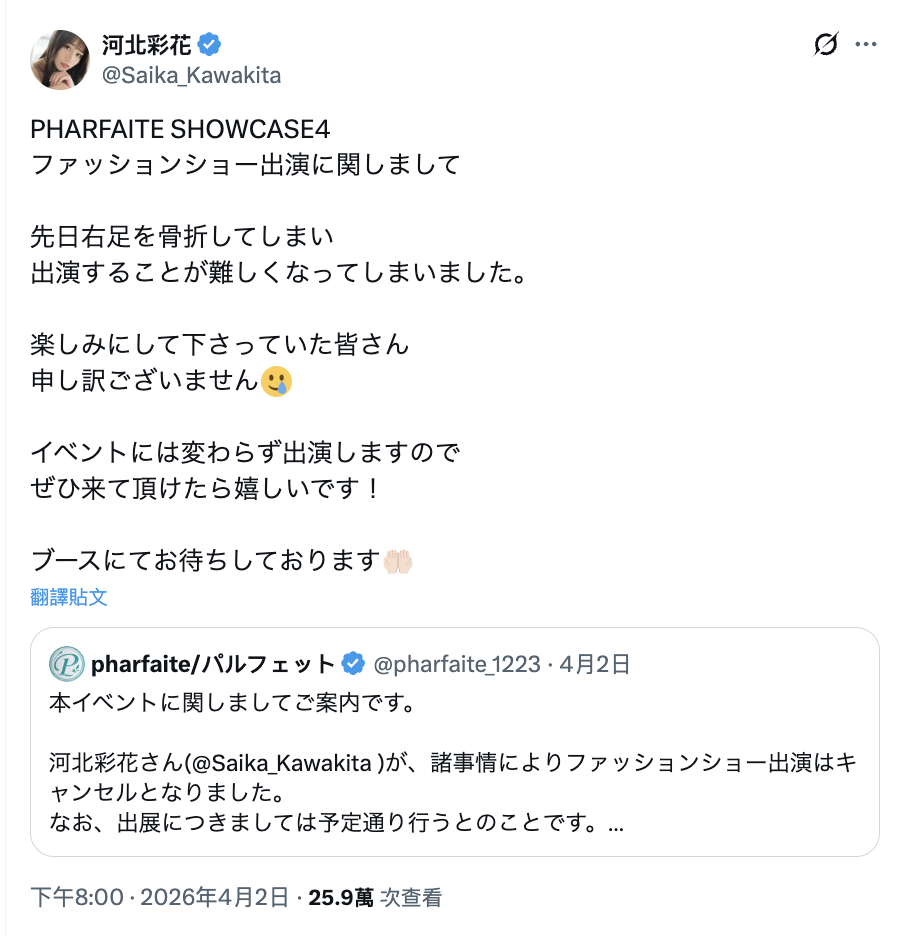Click verified badge beside pharfaite/パルフェット
900x936 pixels.
click(353, 664)
